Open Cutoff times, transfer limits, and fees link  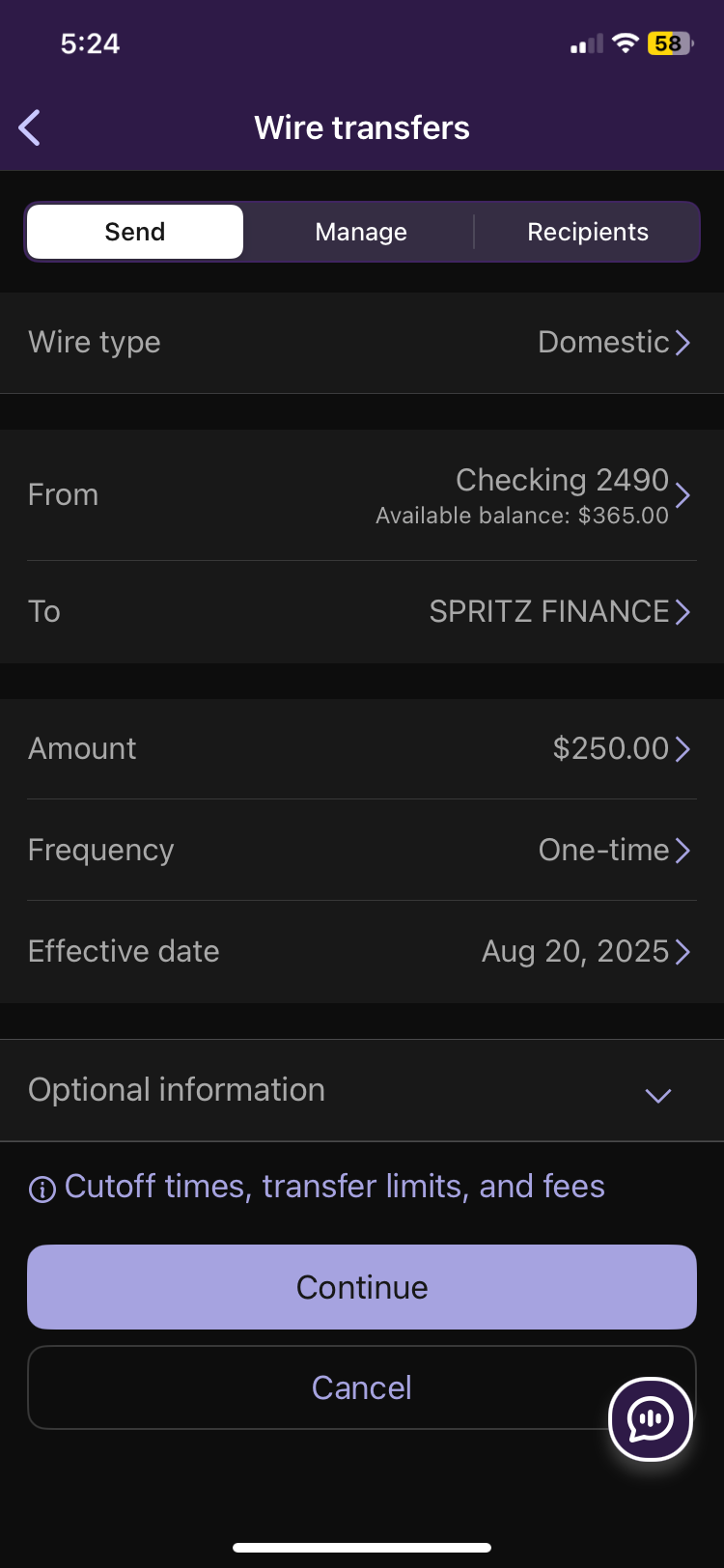pos(334,1187)
